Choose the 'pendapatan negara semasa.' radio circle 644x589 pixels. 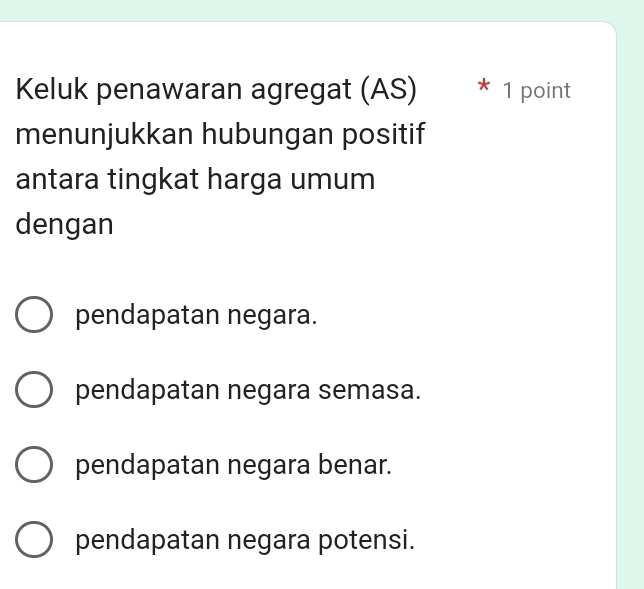coord(34,391)
